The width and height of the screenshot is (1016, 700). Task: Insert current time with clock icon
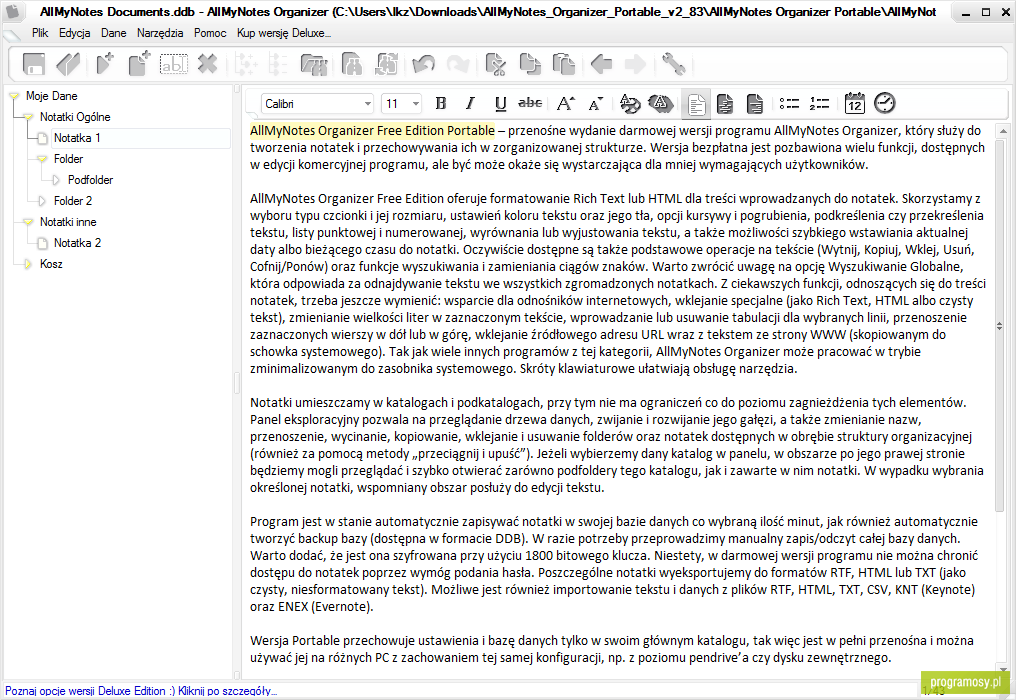click(884, 103)
